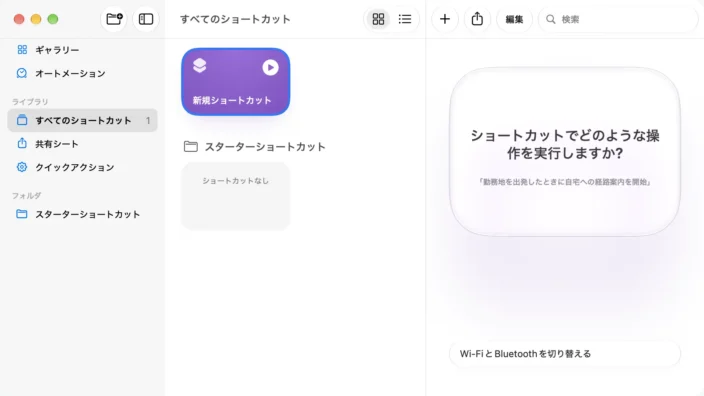Switch to list view icon
Viewport: 704px width, 396px height.
tap(405, 19)
